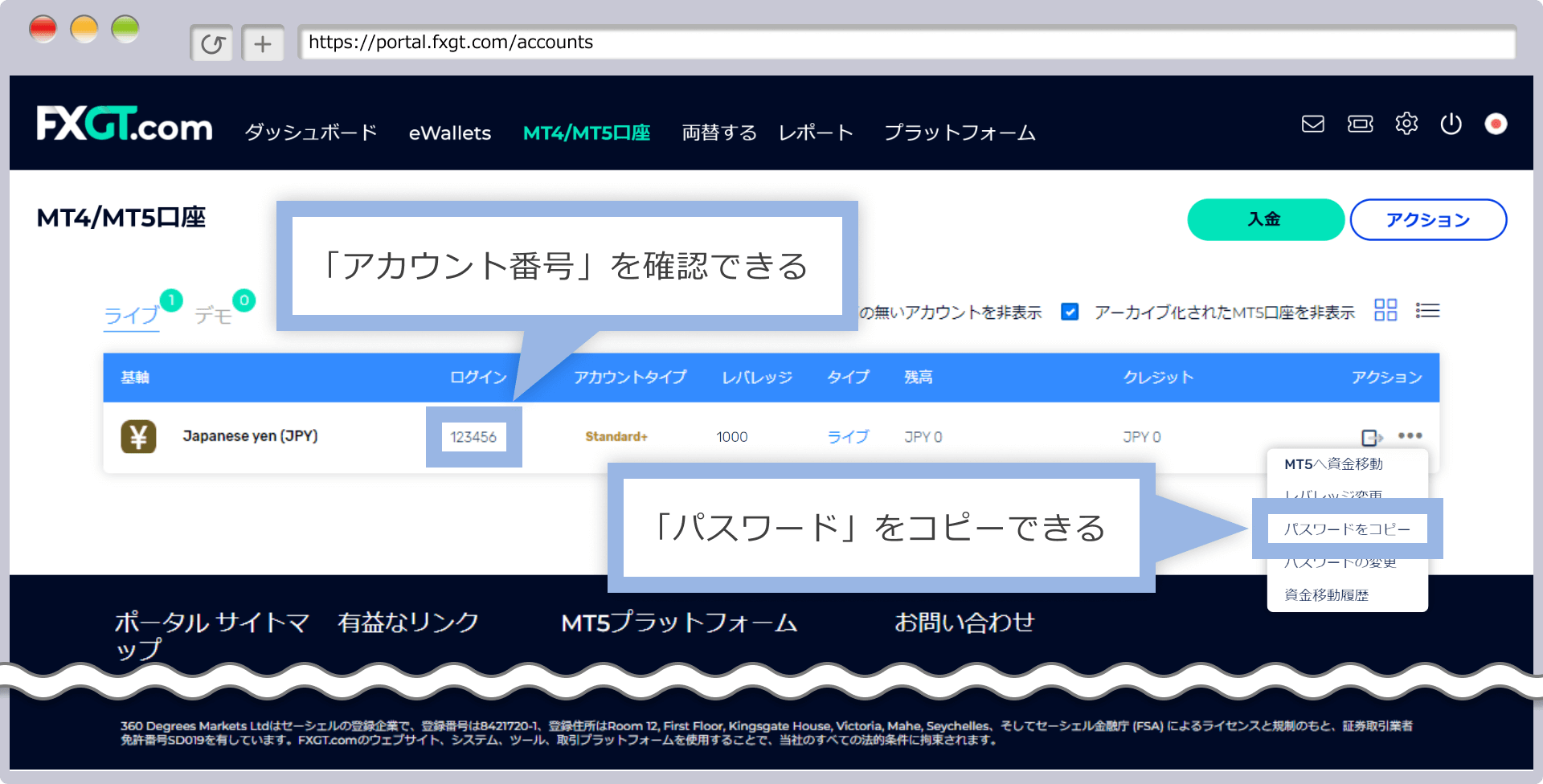Open eWallets in navigation
The width and height of the screenshot is (1543, 784).
coord(450,133)
